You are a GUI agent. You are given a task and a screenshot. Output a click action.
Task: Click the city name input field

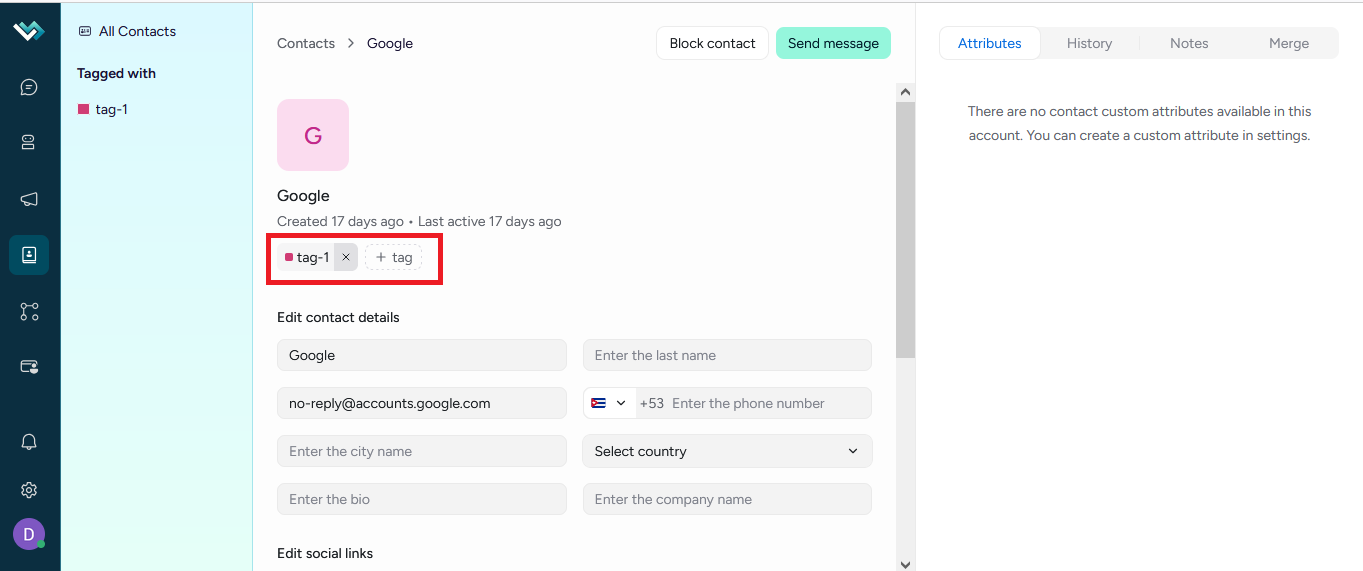(x=422, y=451)
